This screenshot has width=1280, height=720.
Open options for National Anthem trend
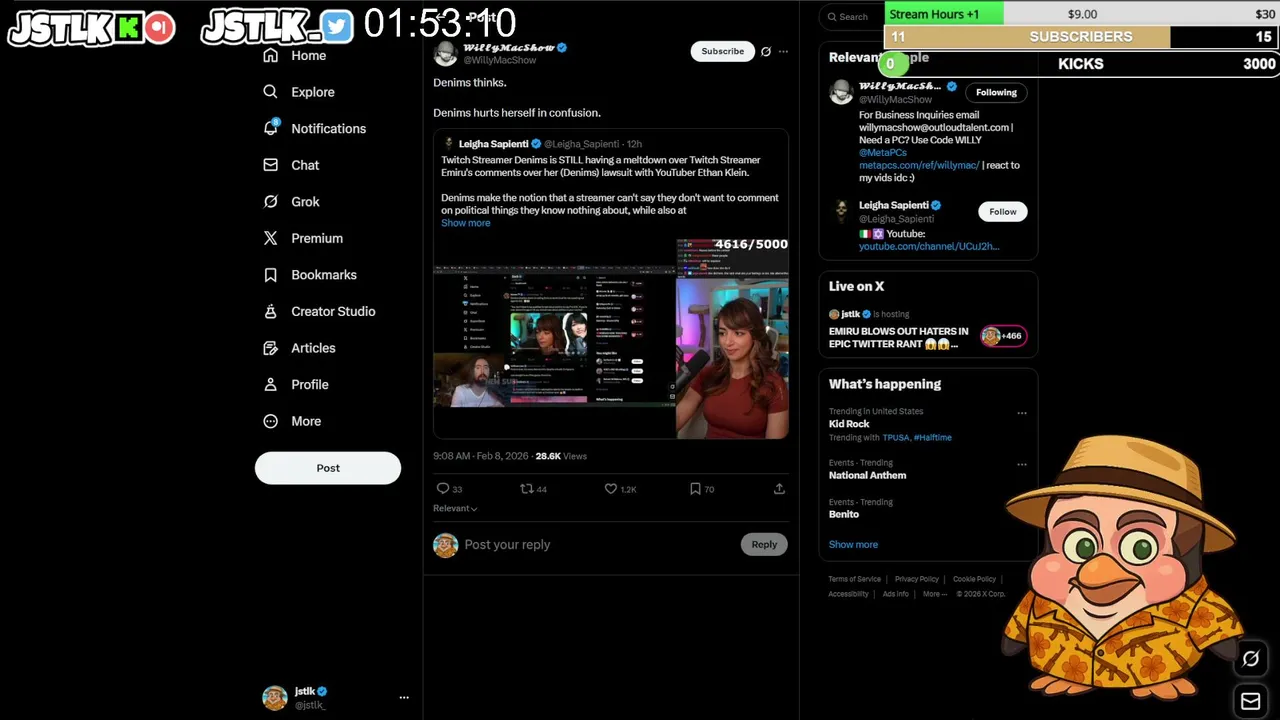tap(1022, 464)
